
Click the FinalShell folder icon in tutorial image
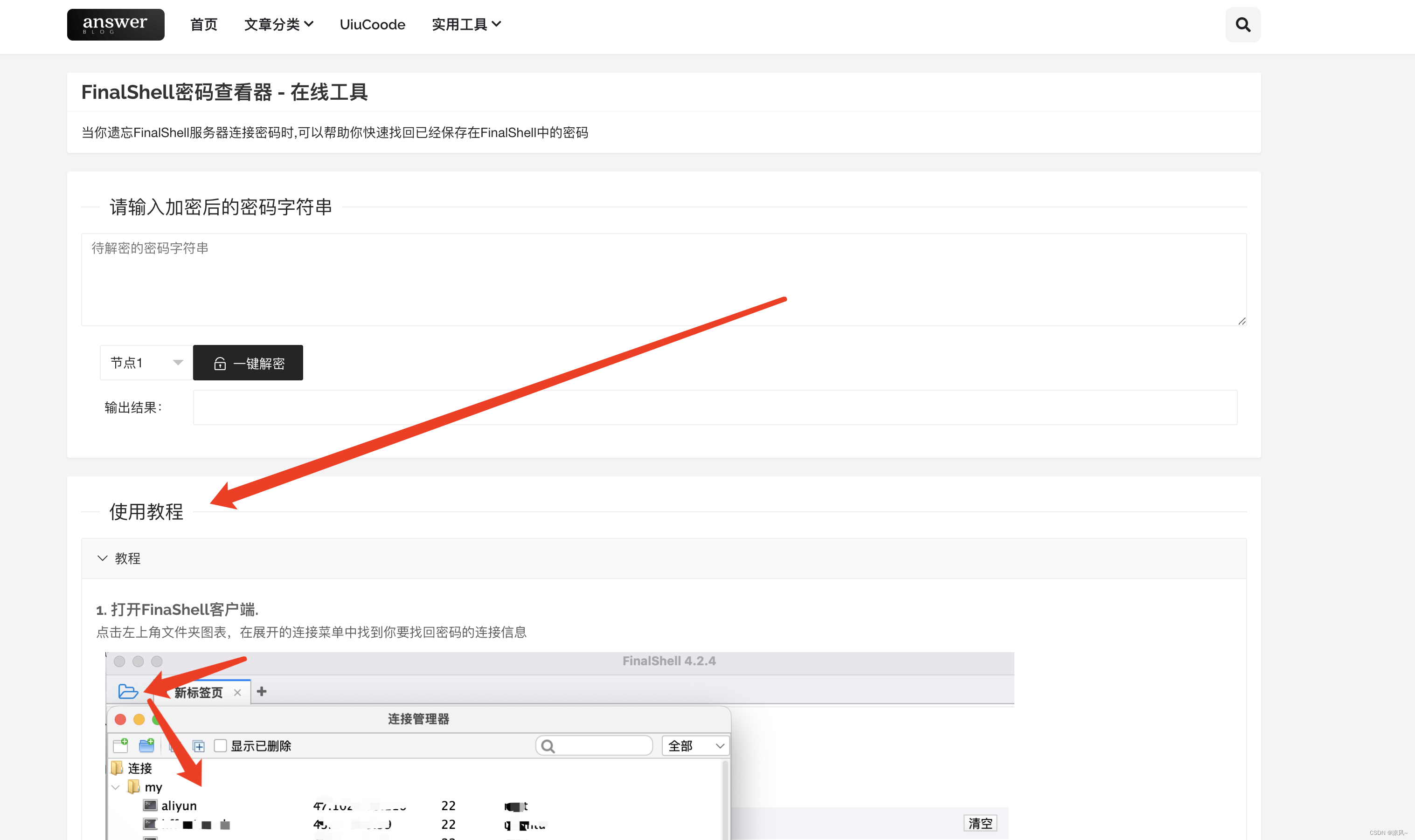[128, 691]
